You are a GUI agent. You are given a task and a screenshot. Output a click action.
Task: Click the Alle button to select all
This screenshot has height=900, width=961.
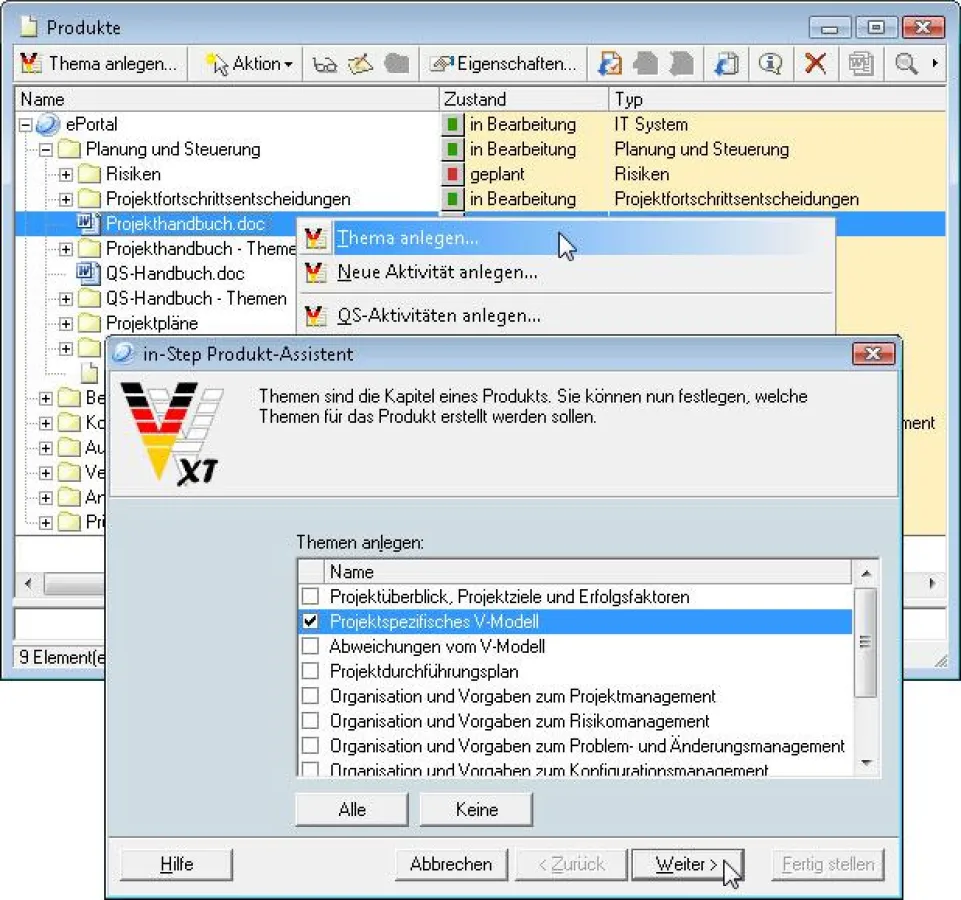[352, 809]
